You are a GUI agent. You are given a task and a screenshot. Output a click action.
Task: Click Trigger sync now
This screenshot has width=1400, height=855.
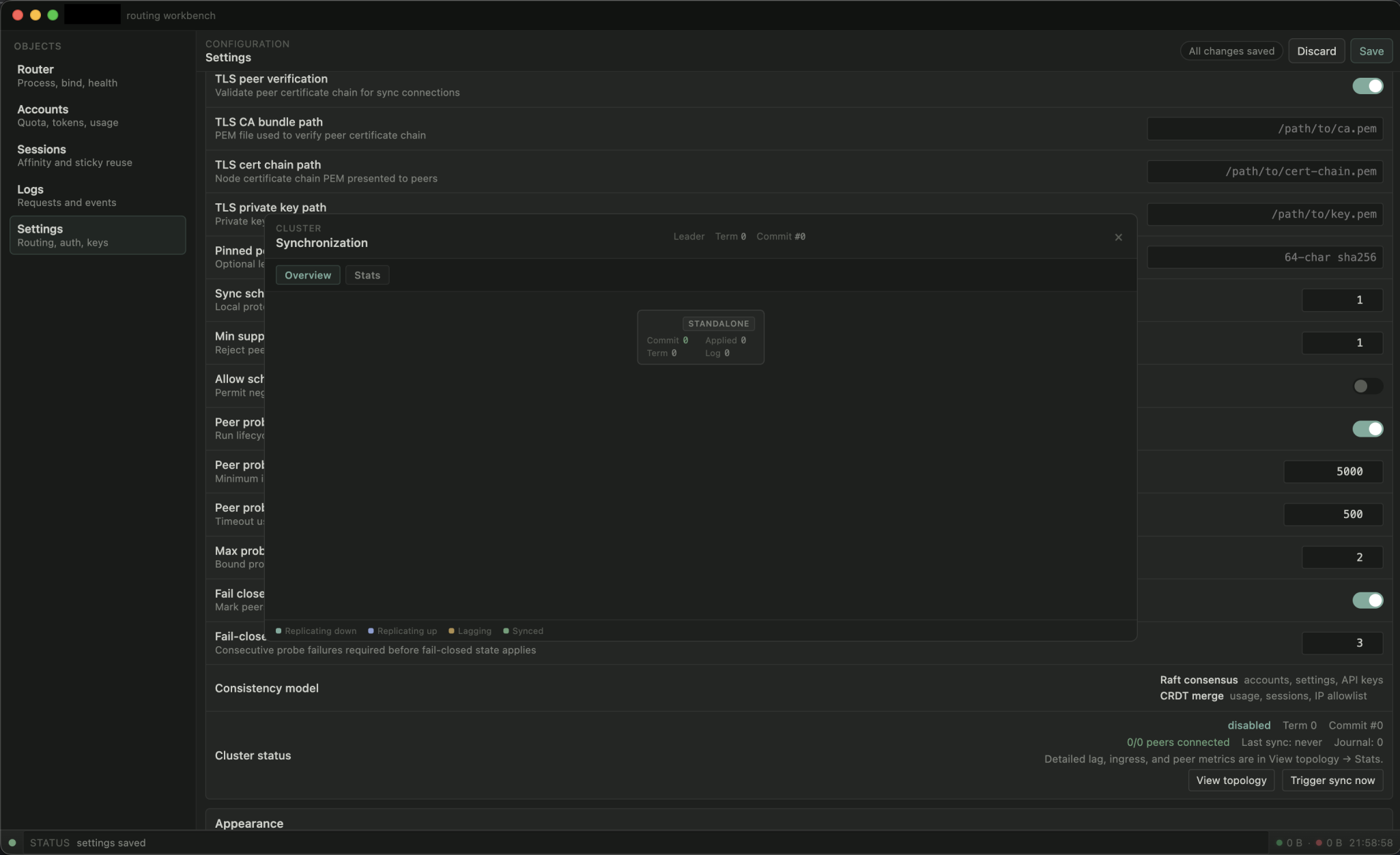tap(1332, 780)
